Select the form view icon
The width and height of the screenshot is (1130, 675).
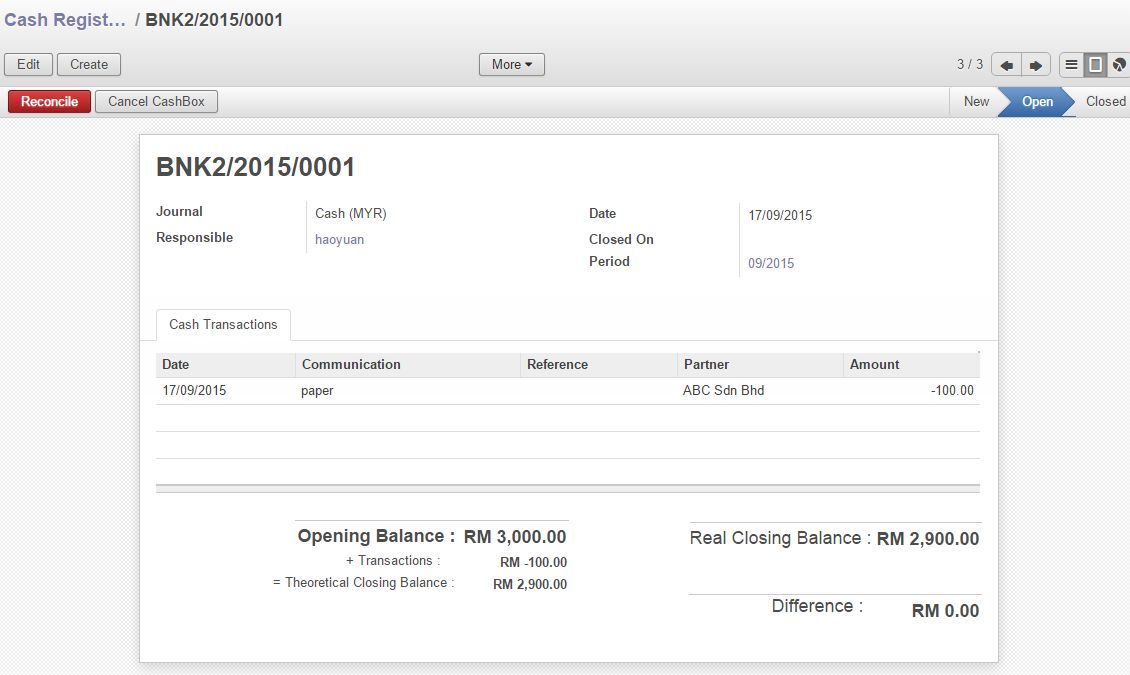click(x=1094, y=64)
